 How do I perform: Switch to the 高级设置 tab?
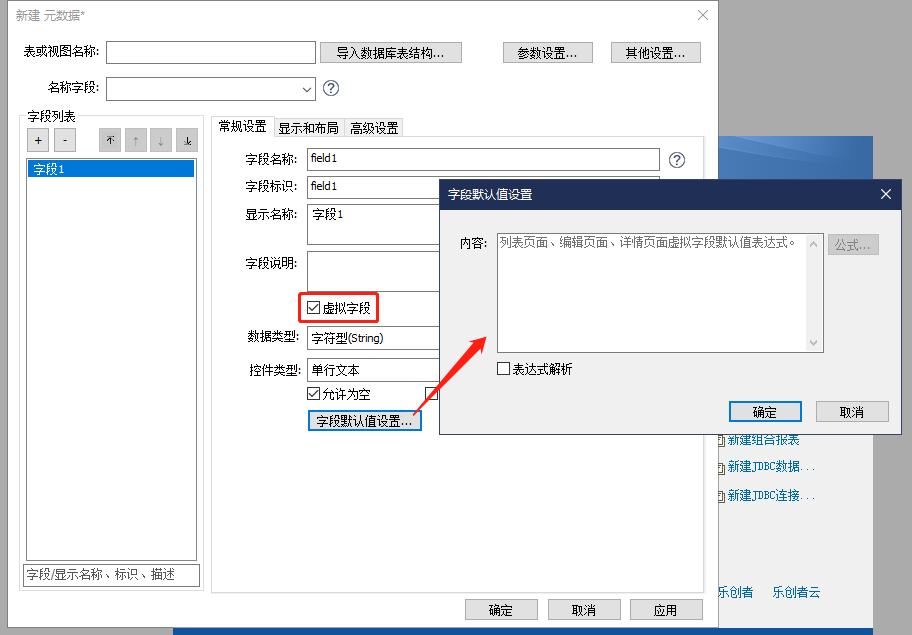pos(374,128)
